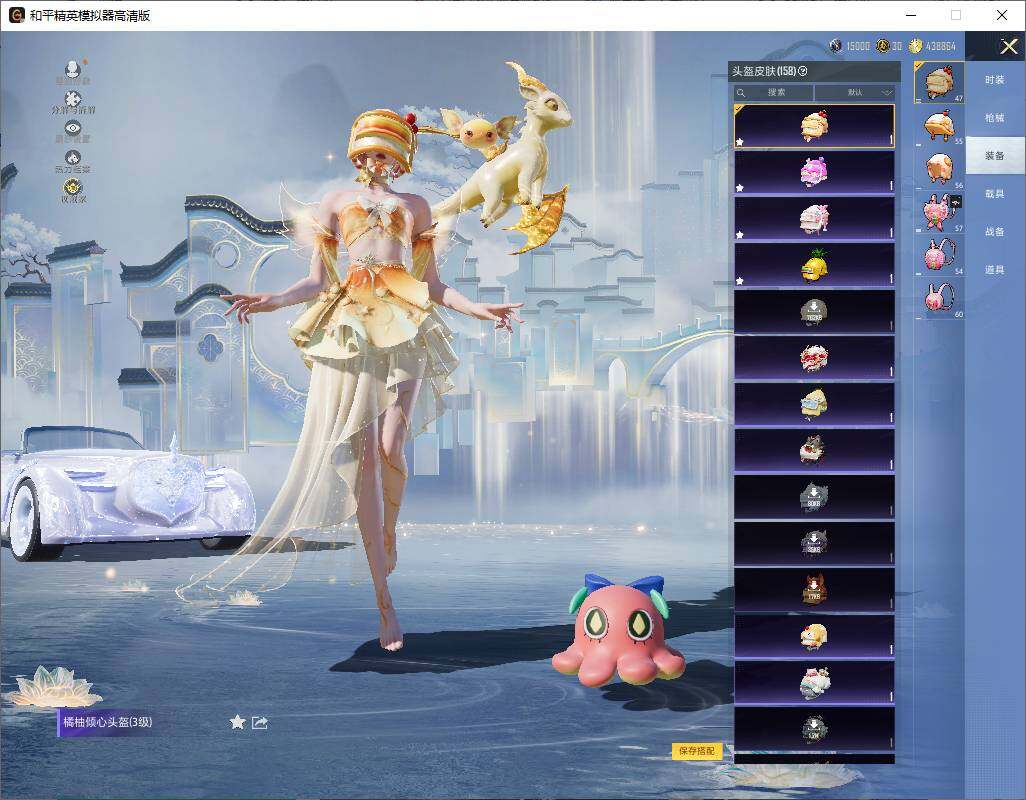The width and height of the screenshot is (1026, 800).
Task: Click the share arrow icon beside helmet name
Action: [260, 722]
